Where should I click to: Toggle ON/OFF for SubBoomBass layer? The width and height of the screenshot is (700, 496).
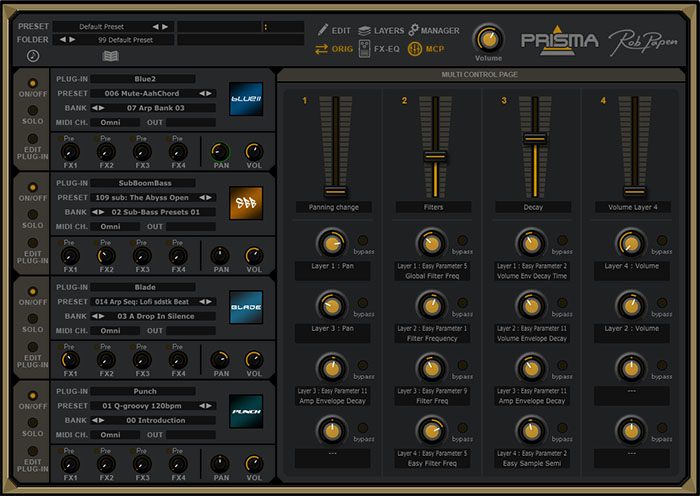33,187
